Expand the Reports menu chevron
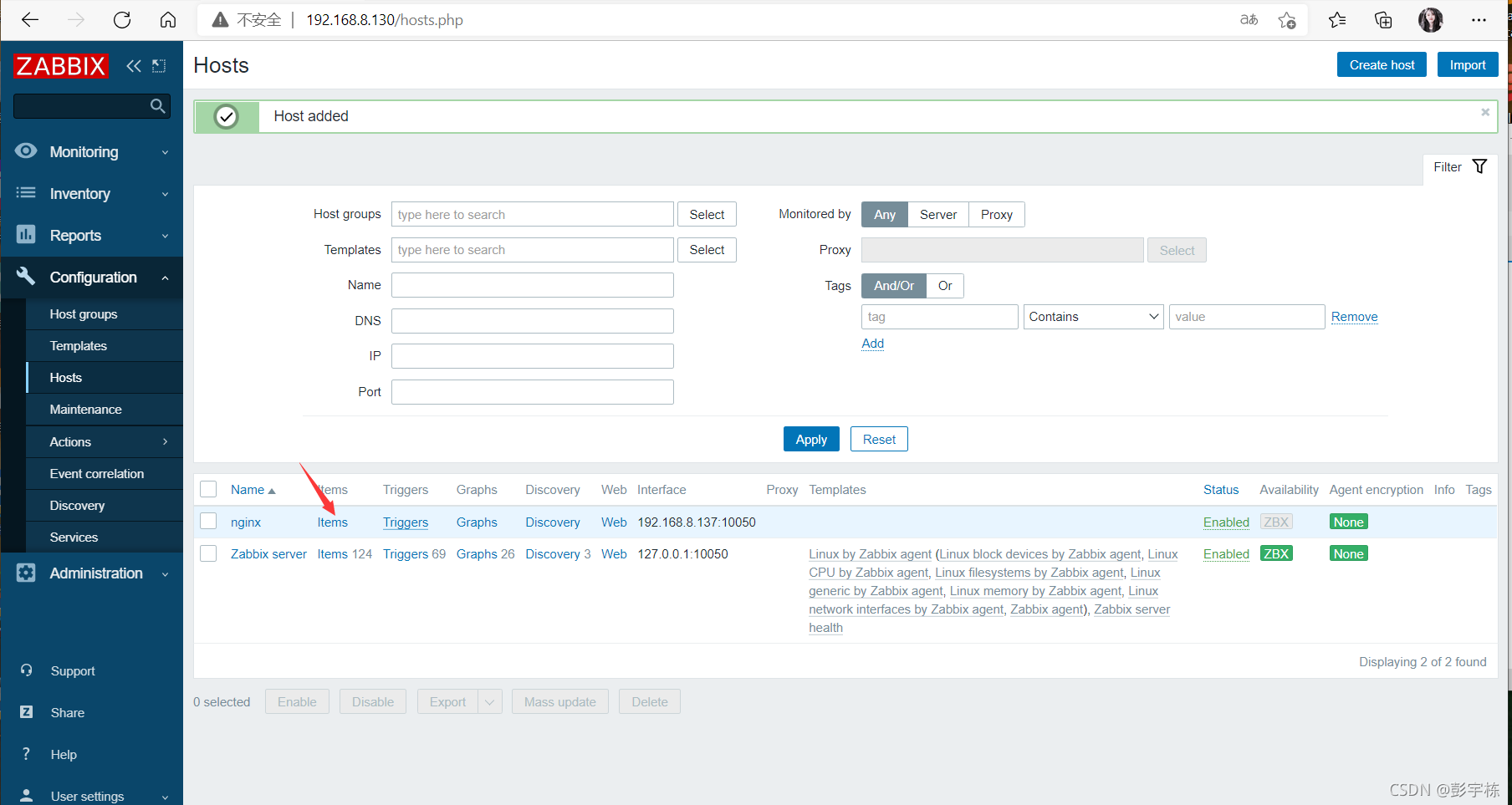This screenshot has height=805, width=1512. click(165, 236)
